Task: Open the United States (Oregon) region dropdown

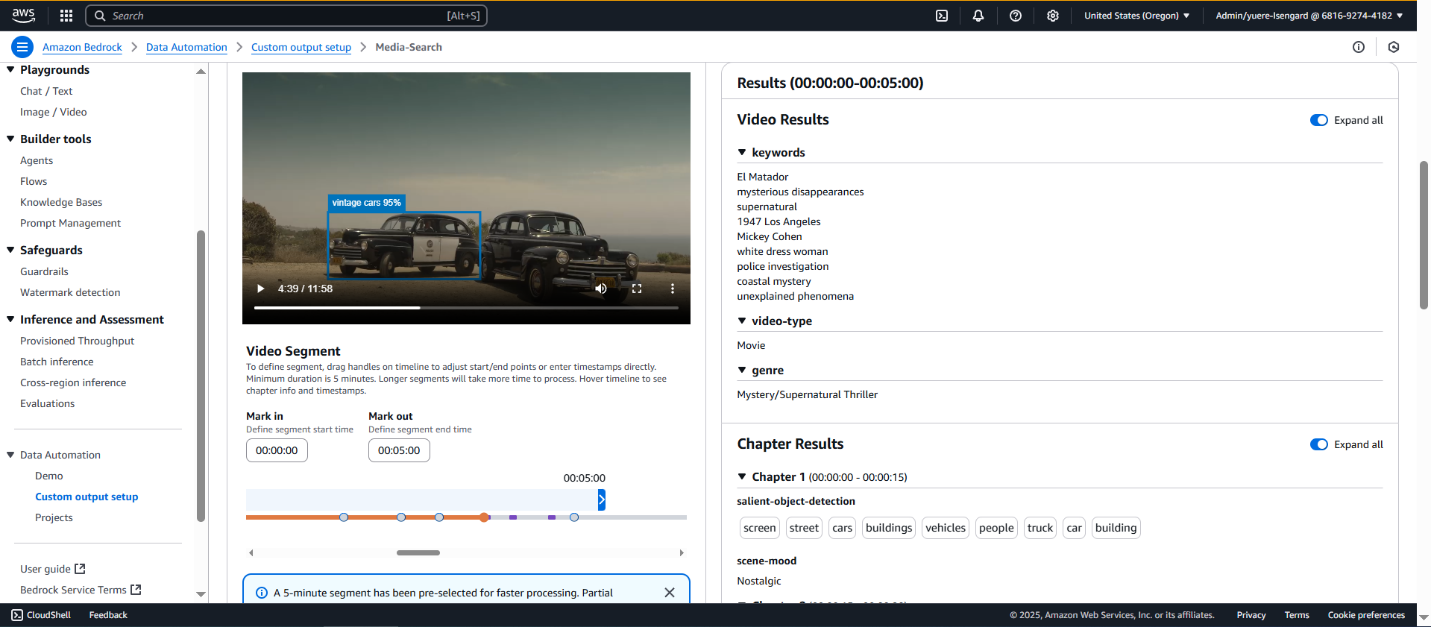Action: (1137, 16)
